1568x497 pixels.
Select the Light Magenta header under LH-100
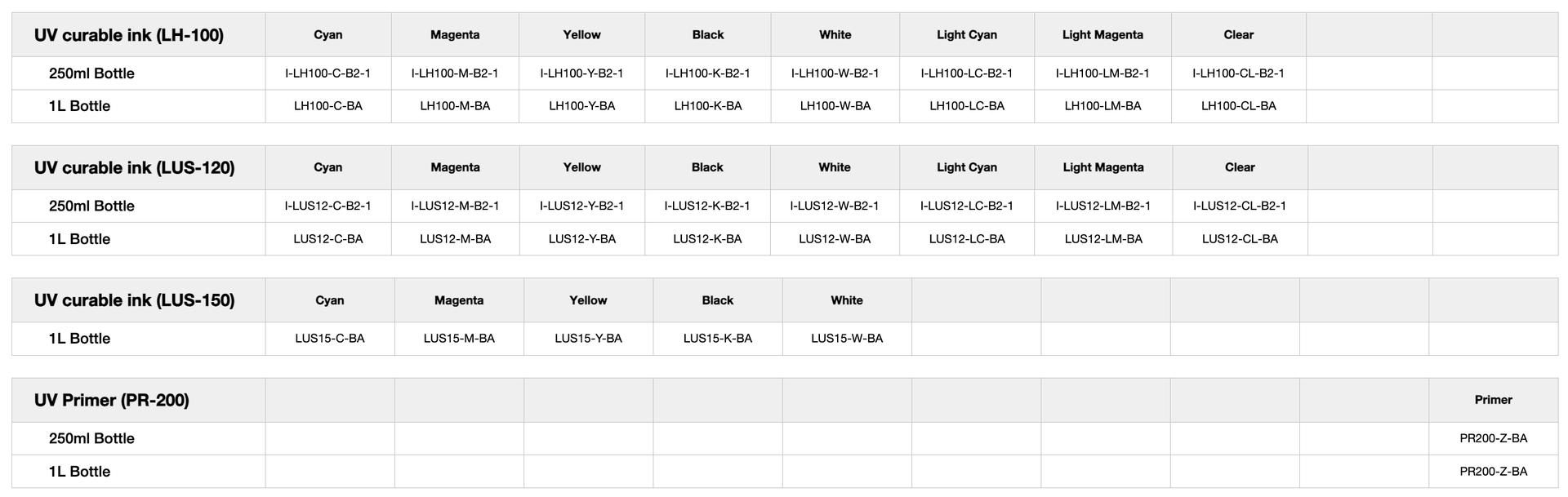pyautogui.click(x=1102, y=35)
